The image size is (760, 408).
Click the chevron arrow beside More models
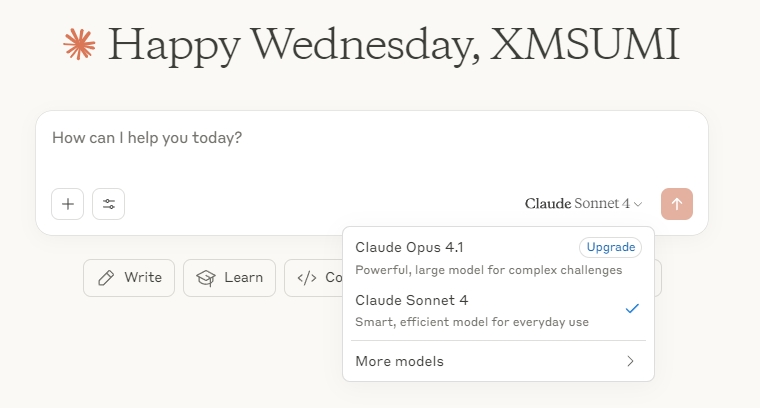[630, 361]
